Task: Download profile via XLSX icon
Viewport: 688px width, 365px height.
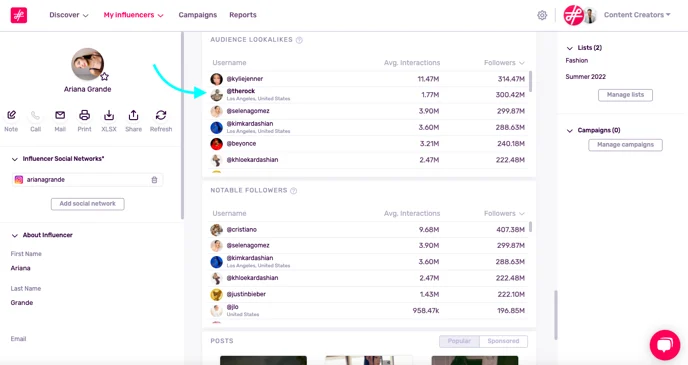Action: (109, 115)
